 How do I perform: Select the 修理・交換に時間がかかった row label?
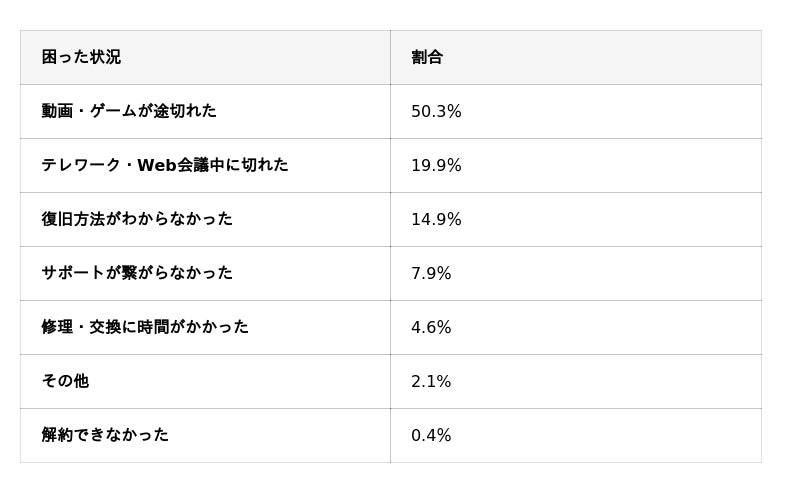point(145,327)
